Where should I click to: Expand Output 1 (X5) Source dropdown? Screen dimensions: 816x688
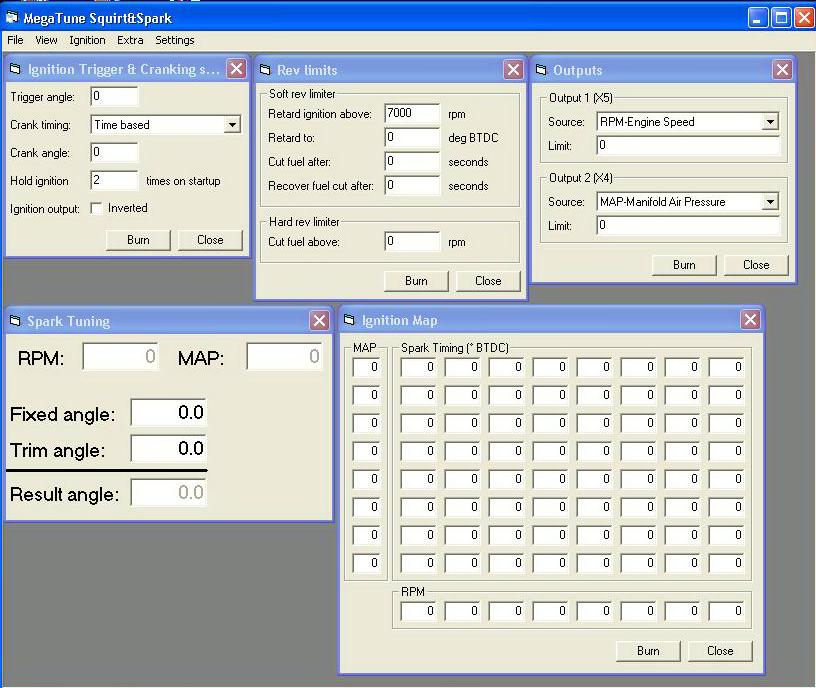coord(769,122)
